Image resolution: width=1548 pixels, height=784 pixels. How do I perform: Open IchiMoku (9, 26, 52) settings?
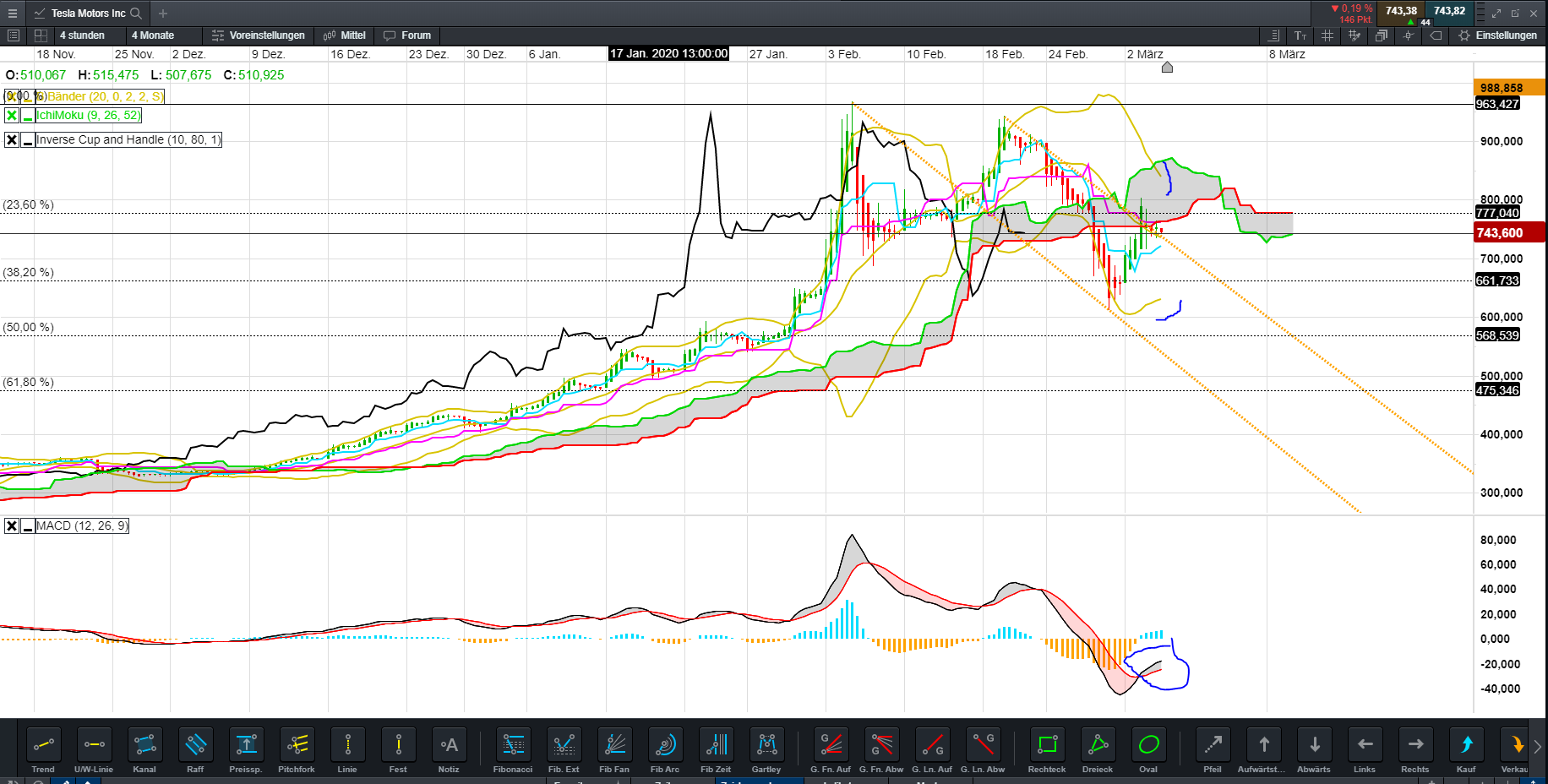pyautogui.click(x=89, y=116)
